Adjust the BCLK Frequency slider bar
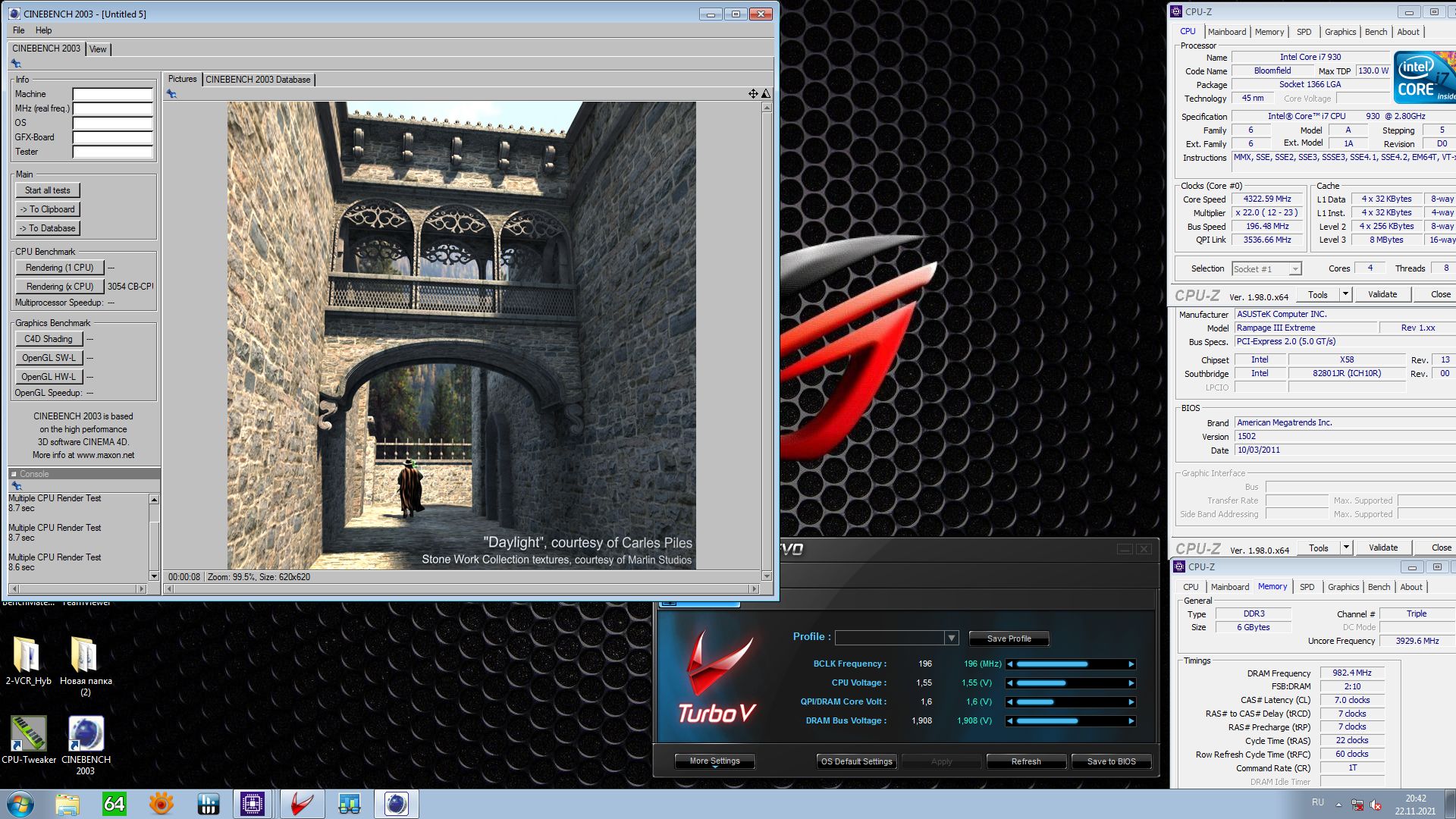Screen dimensions: 1456x819 click(x=1071, y=664)
